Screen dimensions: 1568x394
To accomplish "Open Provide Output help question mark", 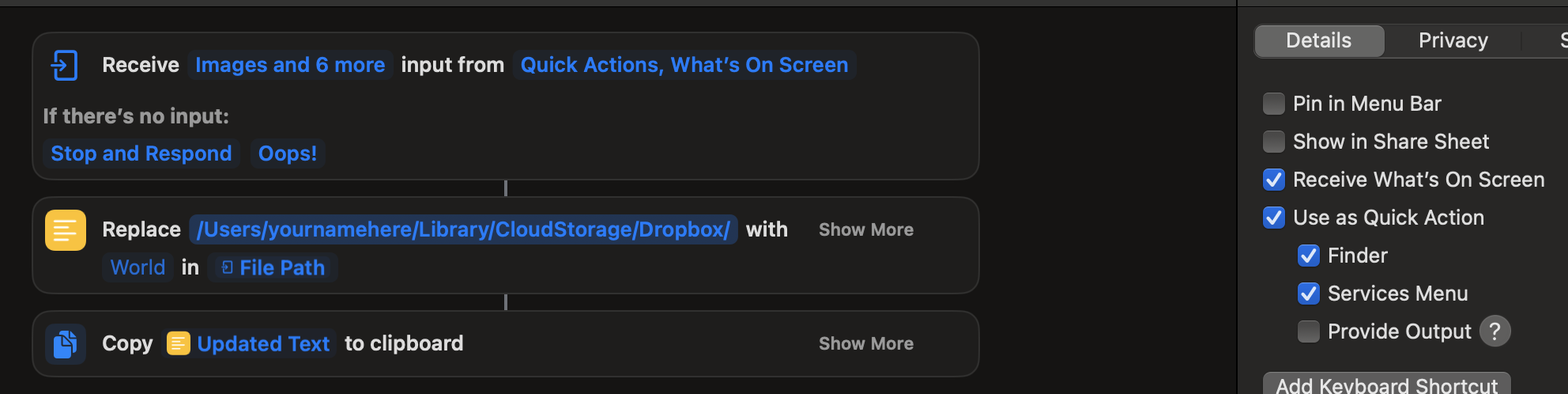I will pos(1494,331).
